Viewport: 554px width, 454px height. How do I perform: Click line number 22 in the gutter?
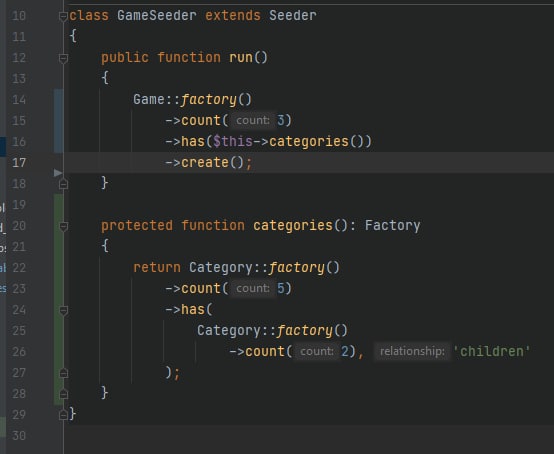click(19, 267)
